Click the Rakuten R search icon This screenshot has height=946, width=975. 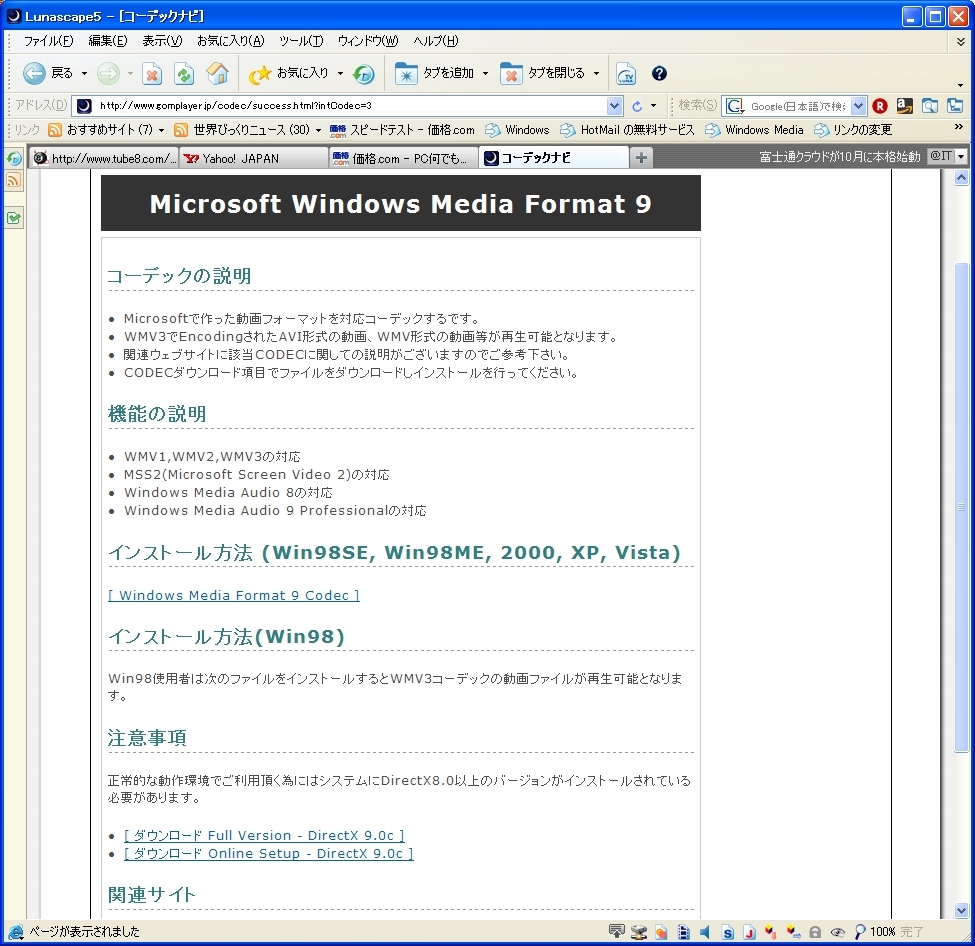pos(880,106)
